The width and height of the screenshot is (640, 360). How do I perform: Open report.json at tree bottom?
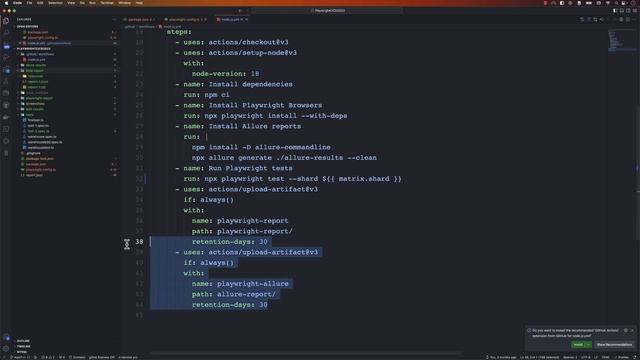pos(34,175)
